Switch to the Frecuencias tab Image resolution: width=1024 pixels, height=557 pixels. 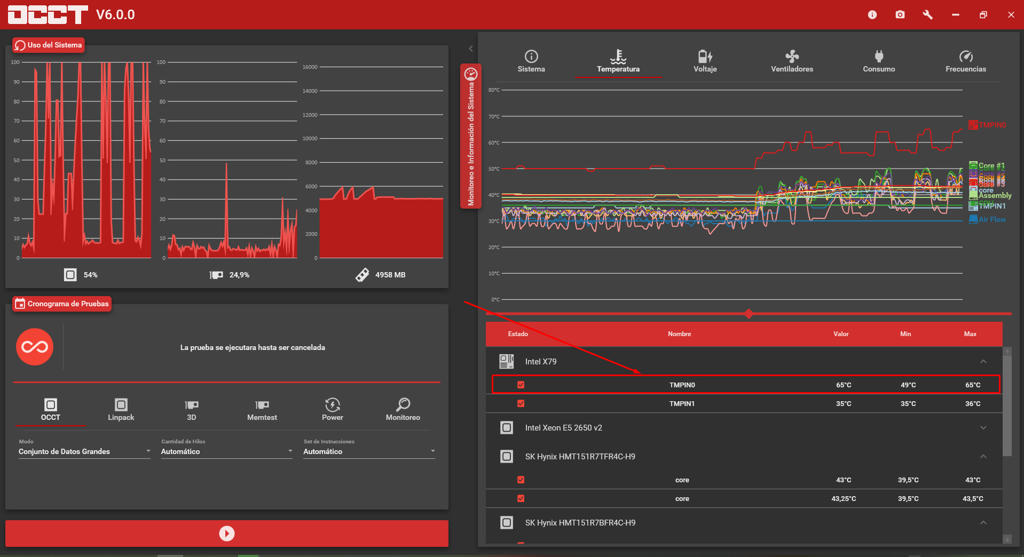965,61
